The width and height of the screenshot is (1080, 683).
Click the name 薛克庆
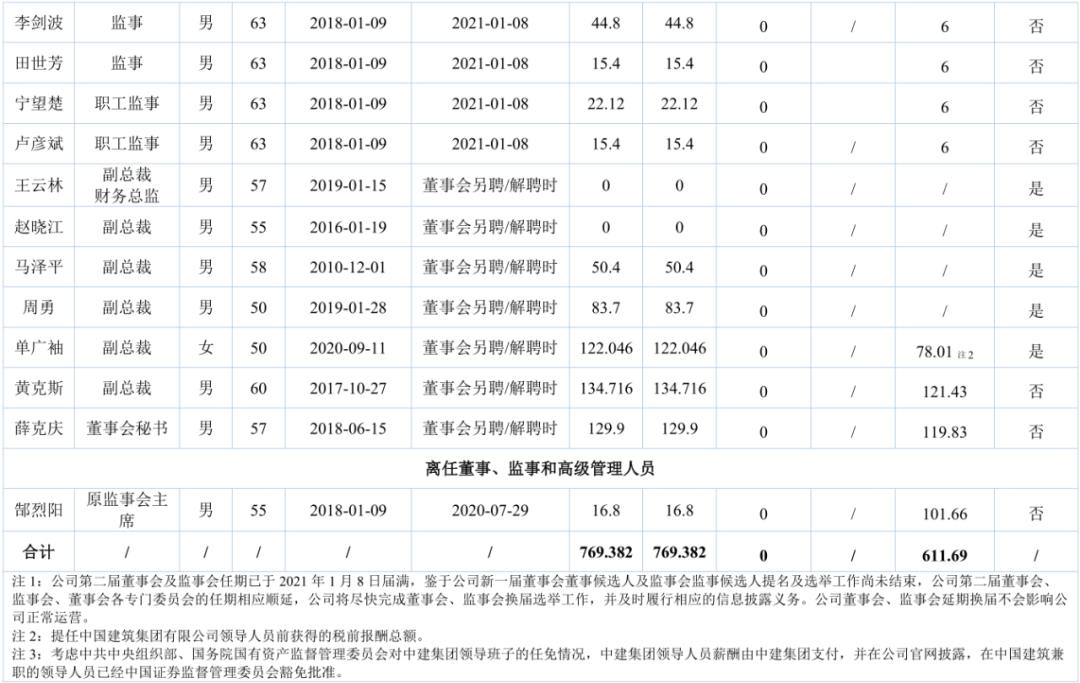click(39, 428)
